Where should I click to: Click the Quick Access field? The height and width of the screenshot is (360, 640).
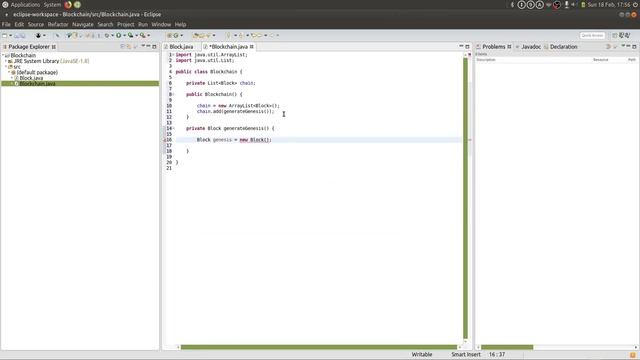(592, 36)
